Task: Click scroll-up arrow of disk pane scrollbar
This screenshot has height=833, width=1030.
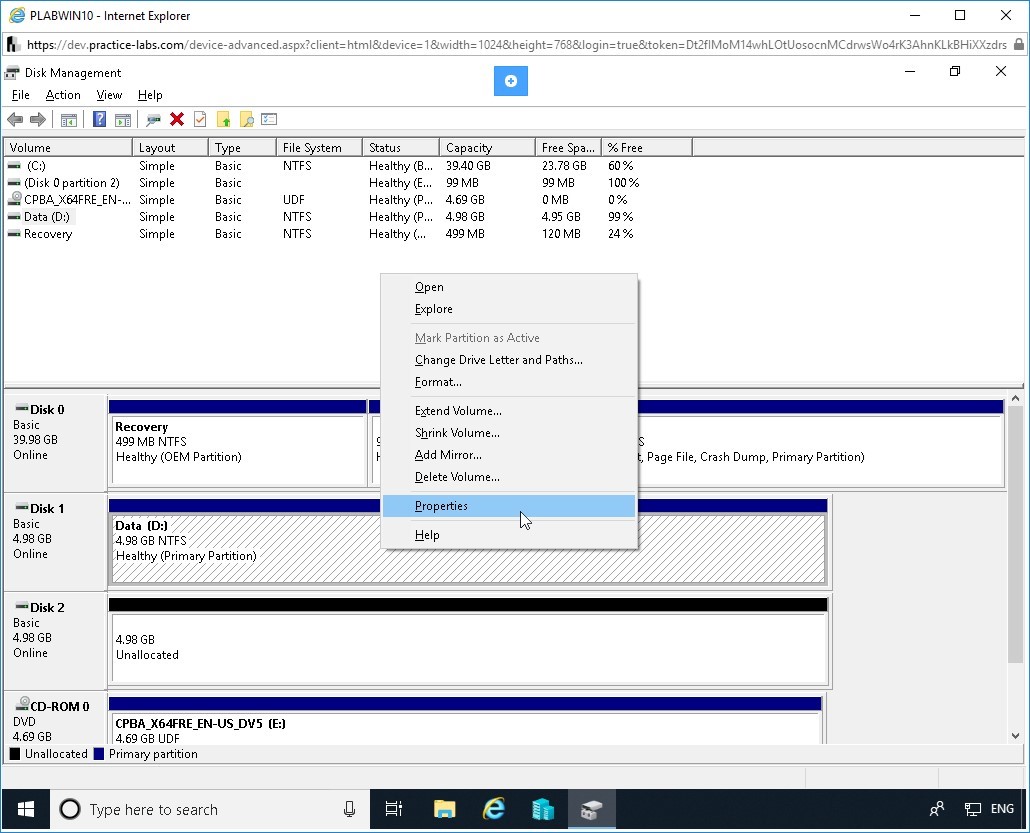Action: pyautogui.click(x=1016, y=398)
